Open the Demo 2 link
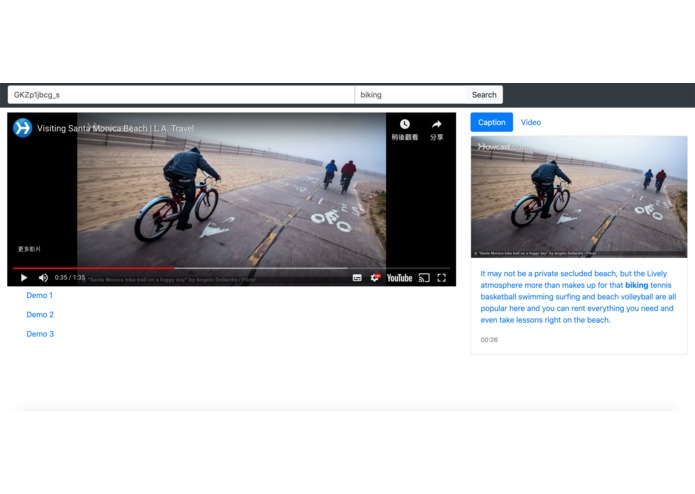695x494 pixels. tap(40, 315)
